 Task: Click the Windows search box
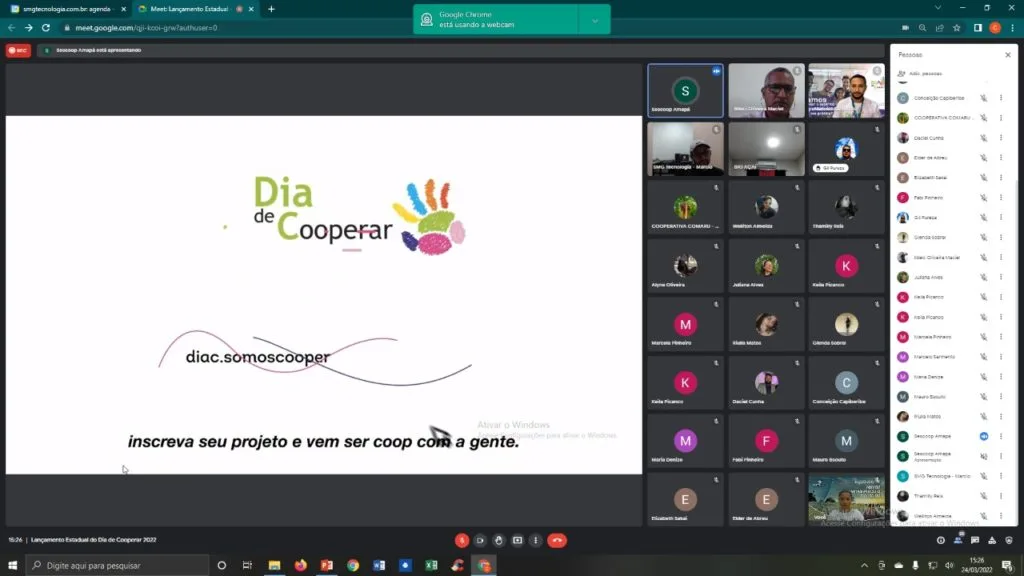click(x=118, y=566)
